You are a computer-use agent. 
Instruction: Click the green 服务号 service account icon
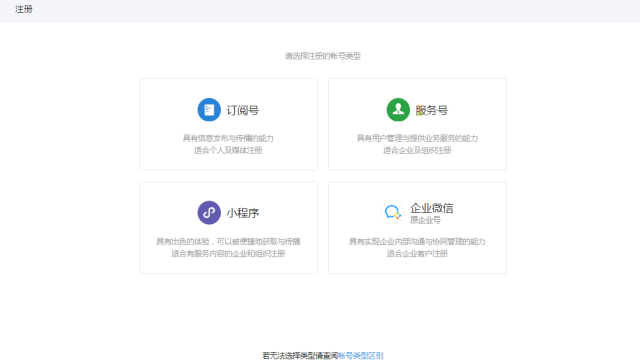(x=398, y=109)
